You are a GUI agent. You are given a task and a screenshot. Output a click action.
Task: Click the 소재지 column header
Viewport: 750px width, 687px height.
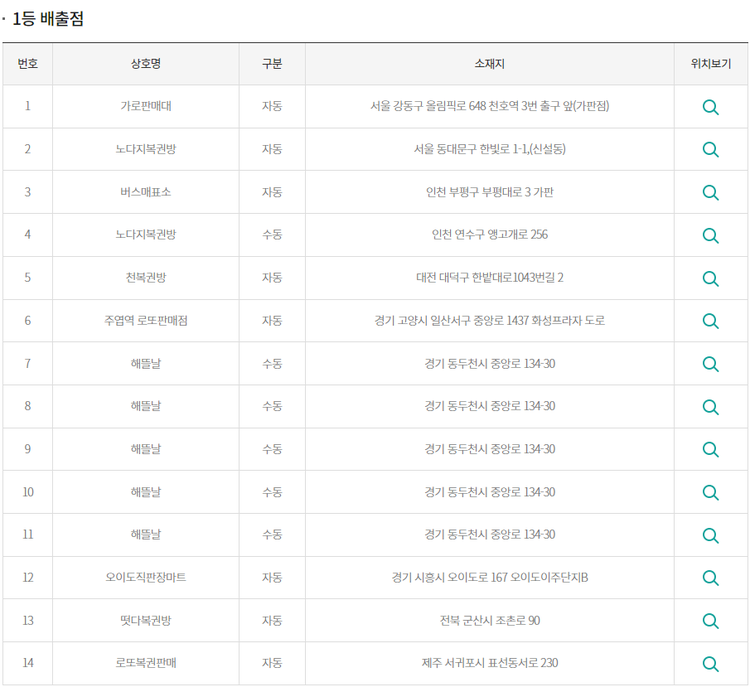point(489,64)
